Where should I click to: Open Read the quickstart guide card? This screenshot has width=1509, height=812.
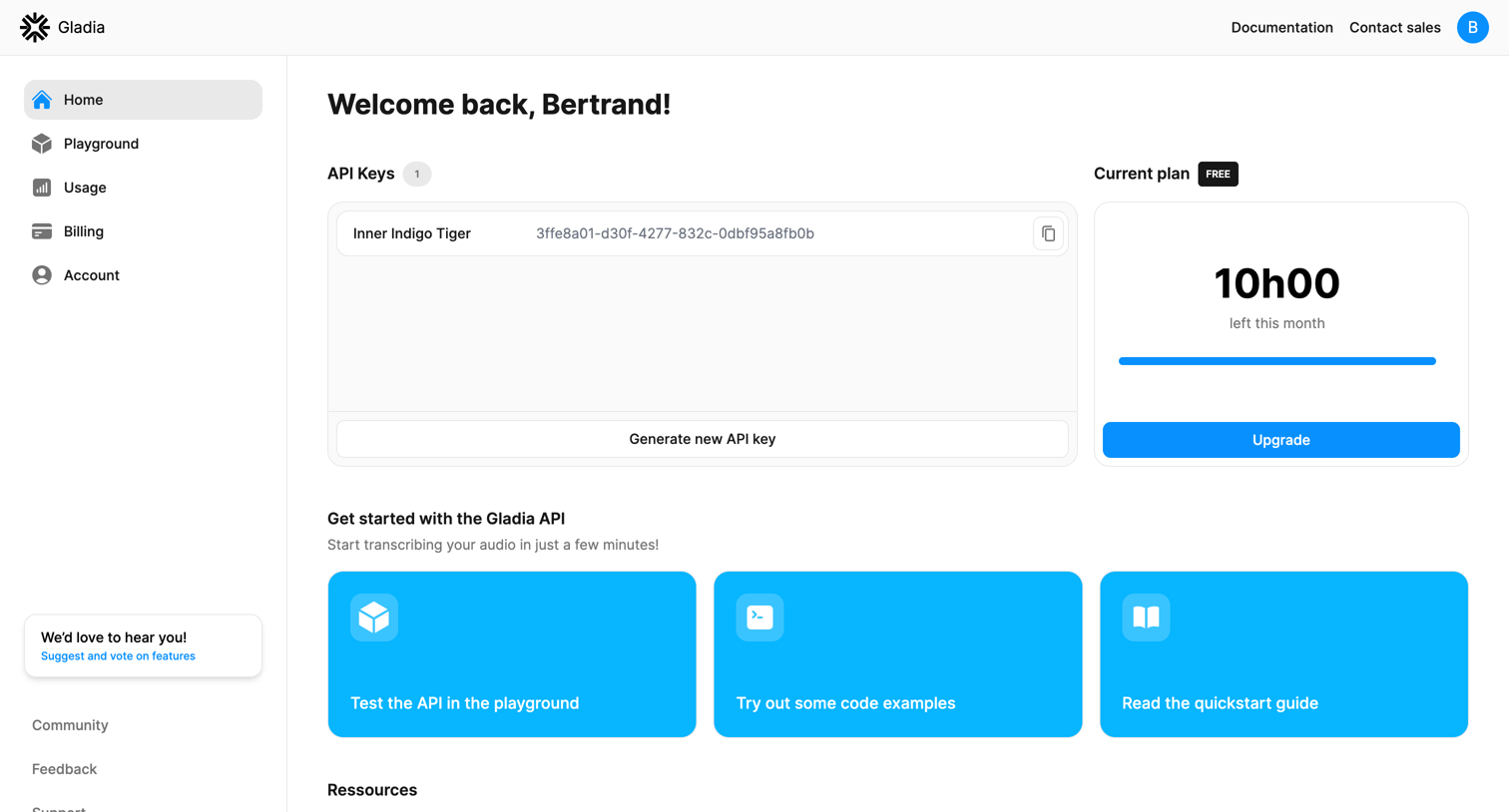pos(1283,654)
